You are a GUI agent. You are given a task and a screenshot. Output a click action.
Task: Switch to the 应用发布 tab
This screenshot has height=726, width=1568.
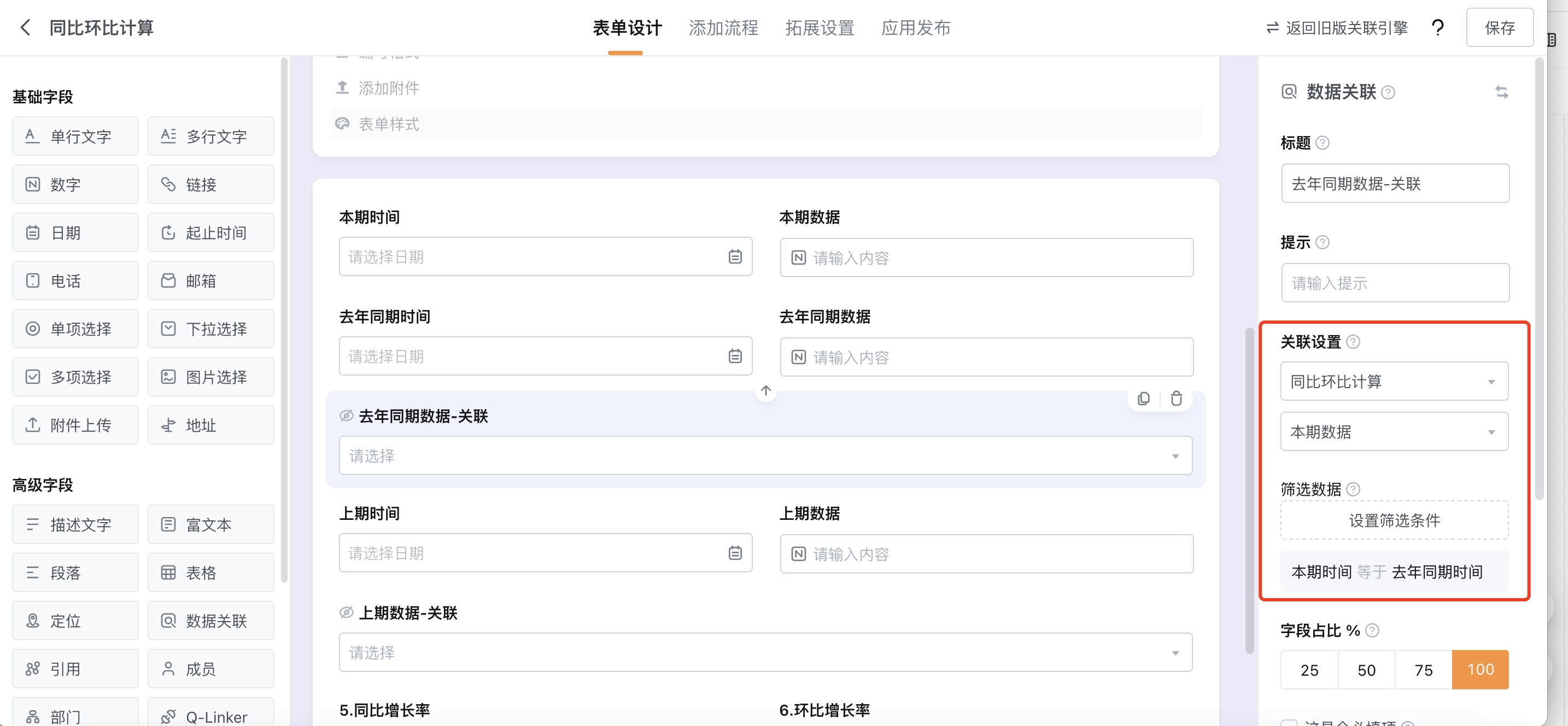(x=915, y=28)
